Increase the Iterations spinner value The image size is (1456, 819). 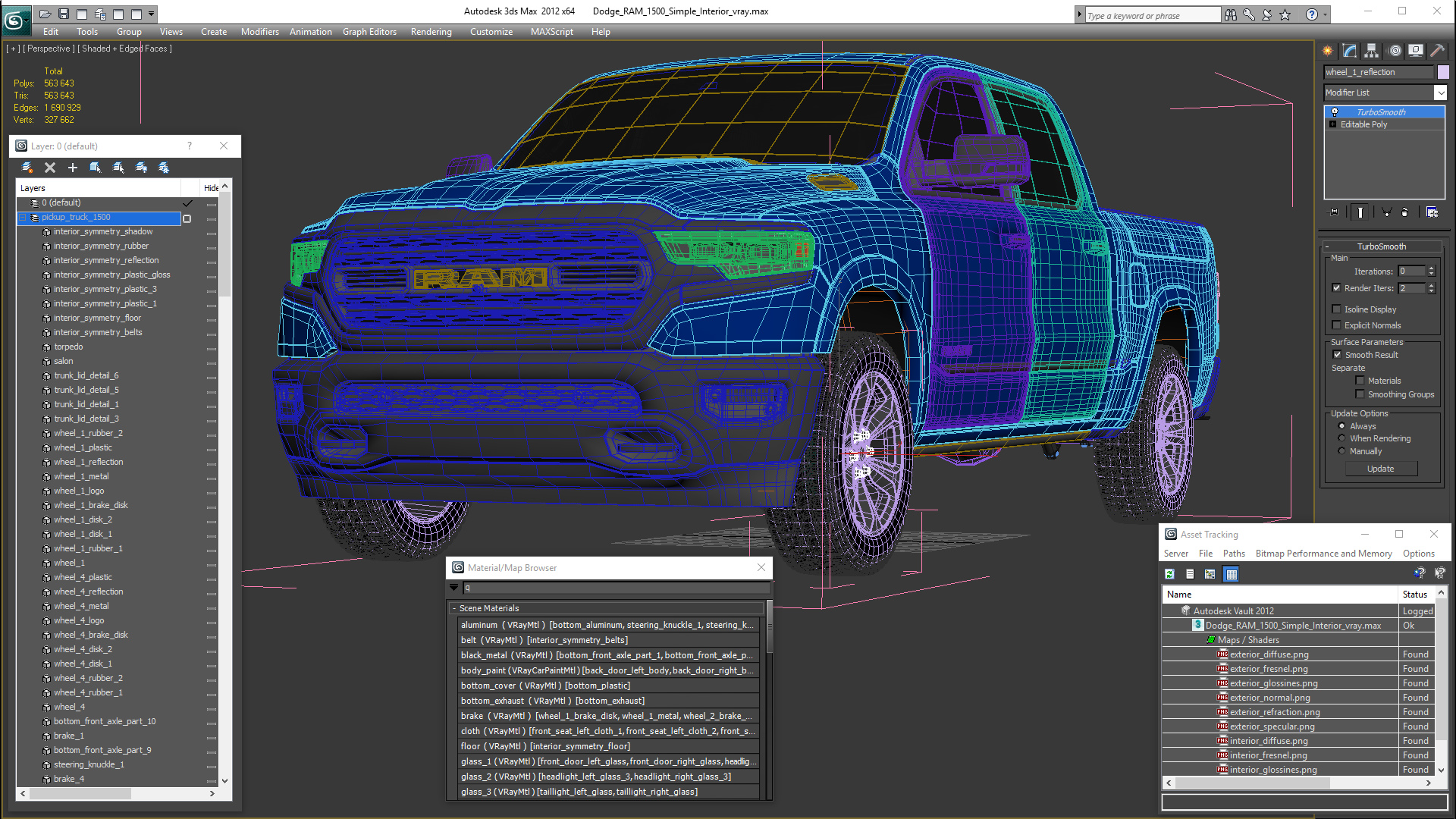1432,268
